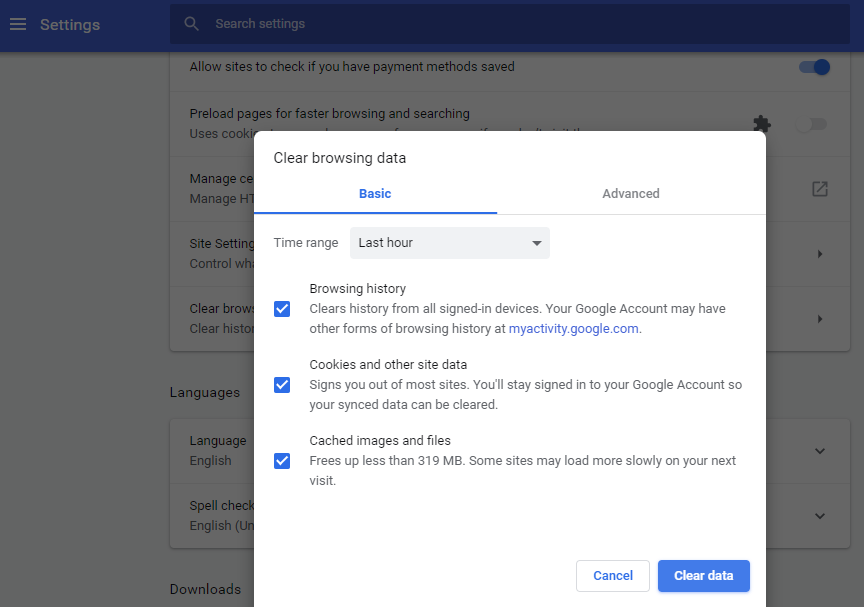Click the Time range label
Image resolution: width=864 pixels, height=607 pixels.
point(306,243)
